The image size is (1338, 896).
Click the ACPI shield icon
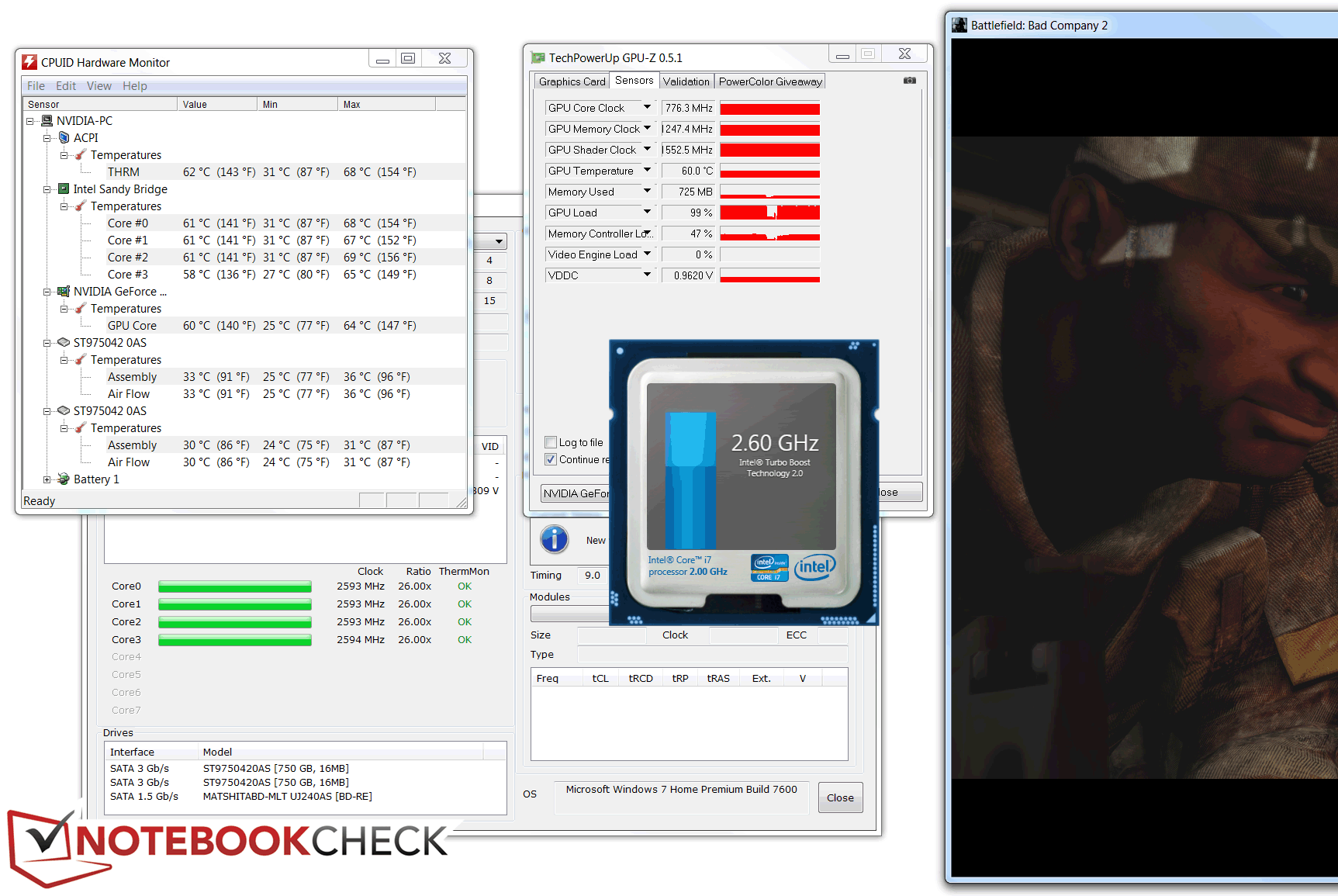tap(64, 138)
